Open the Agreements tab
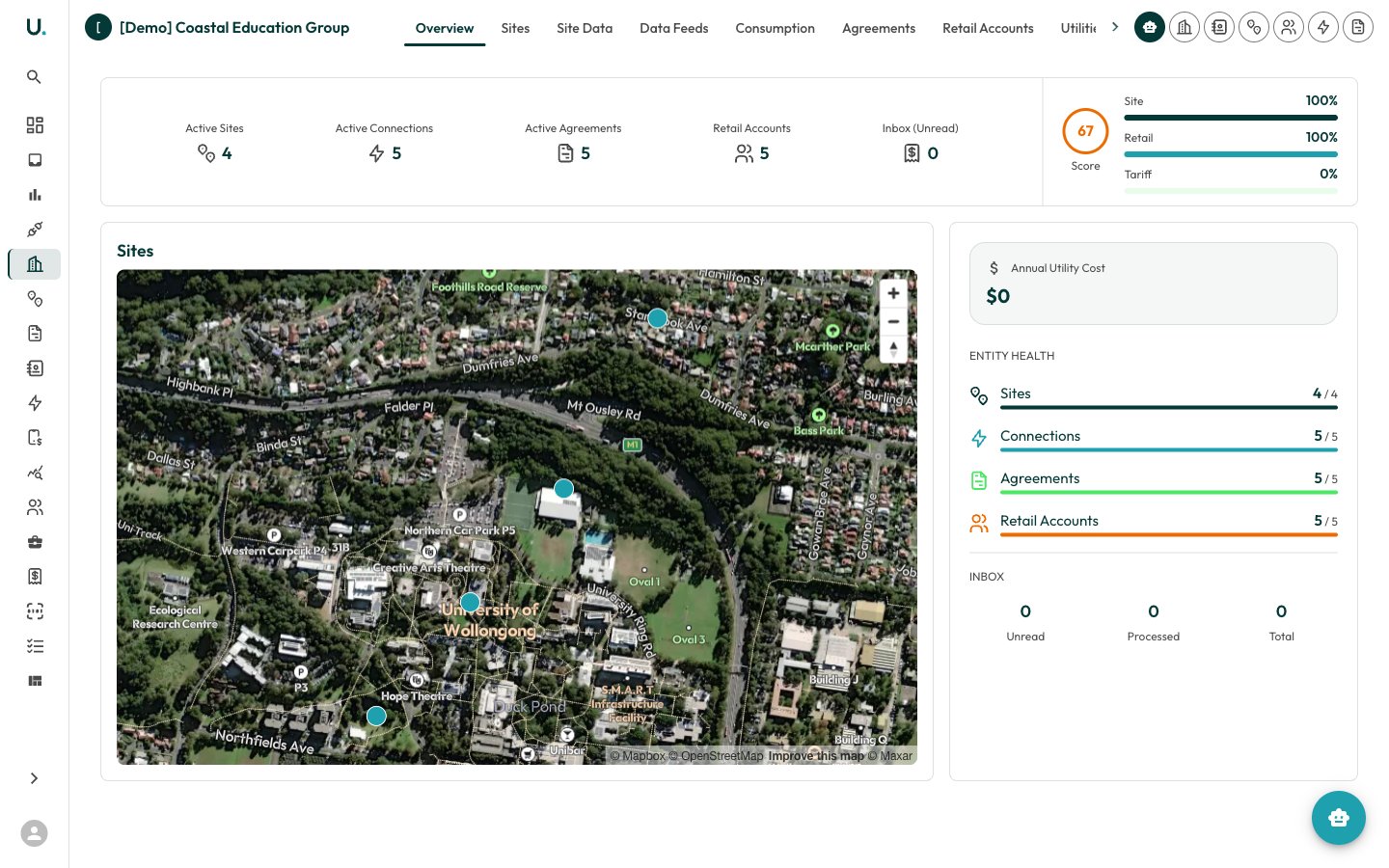Image resolution: width=1389 pixels, height=868 pixels. click(x=879, y=28)
